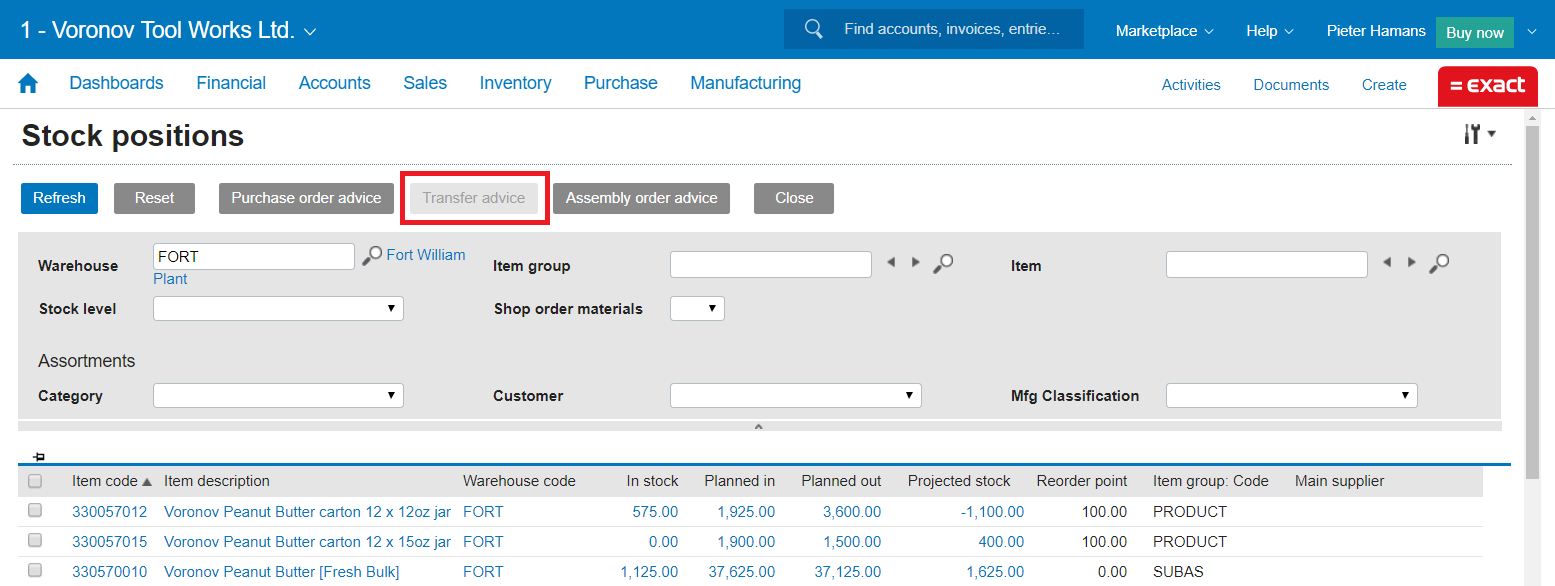Click the pin icon above the table
Screen dimensions: 1555x586
39,457
